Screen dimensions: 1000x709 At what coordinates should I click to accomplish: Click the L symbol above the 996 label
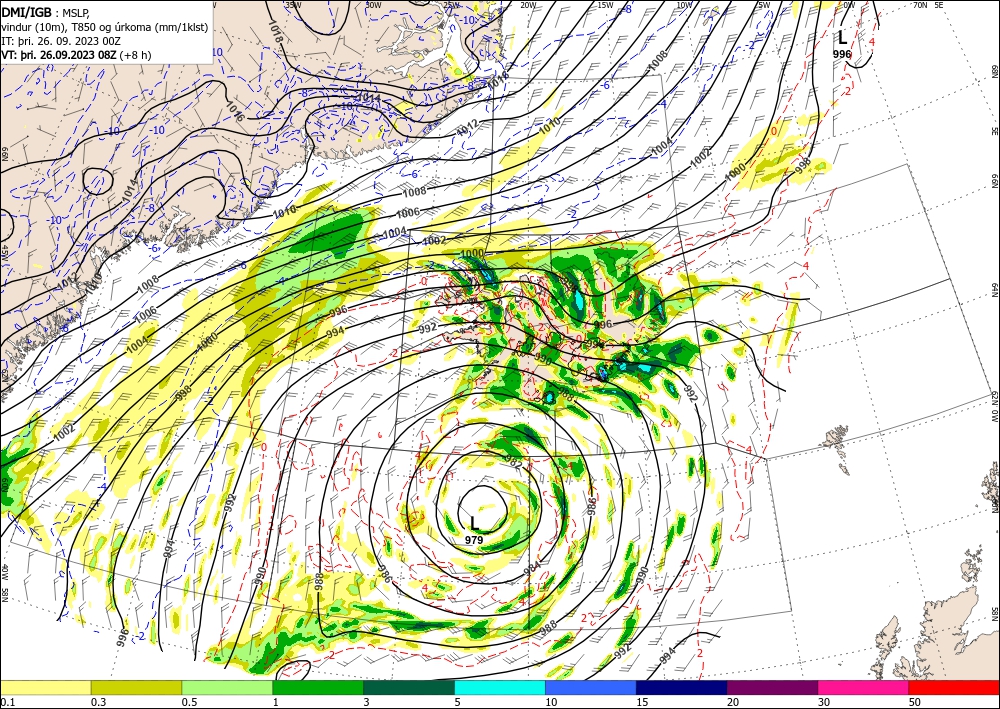842,38
